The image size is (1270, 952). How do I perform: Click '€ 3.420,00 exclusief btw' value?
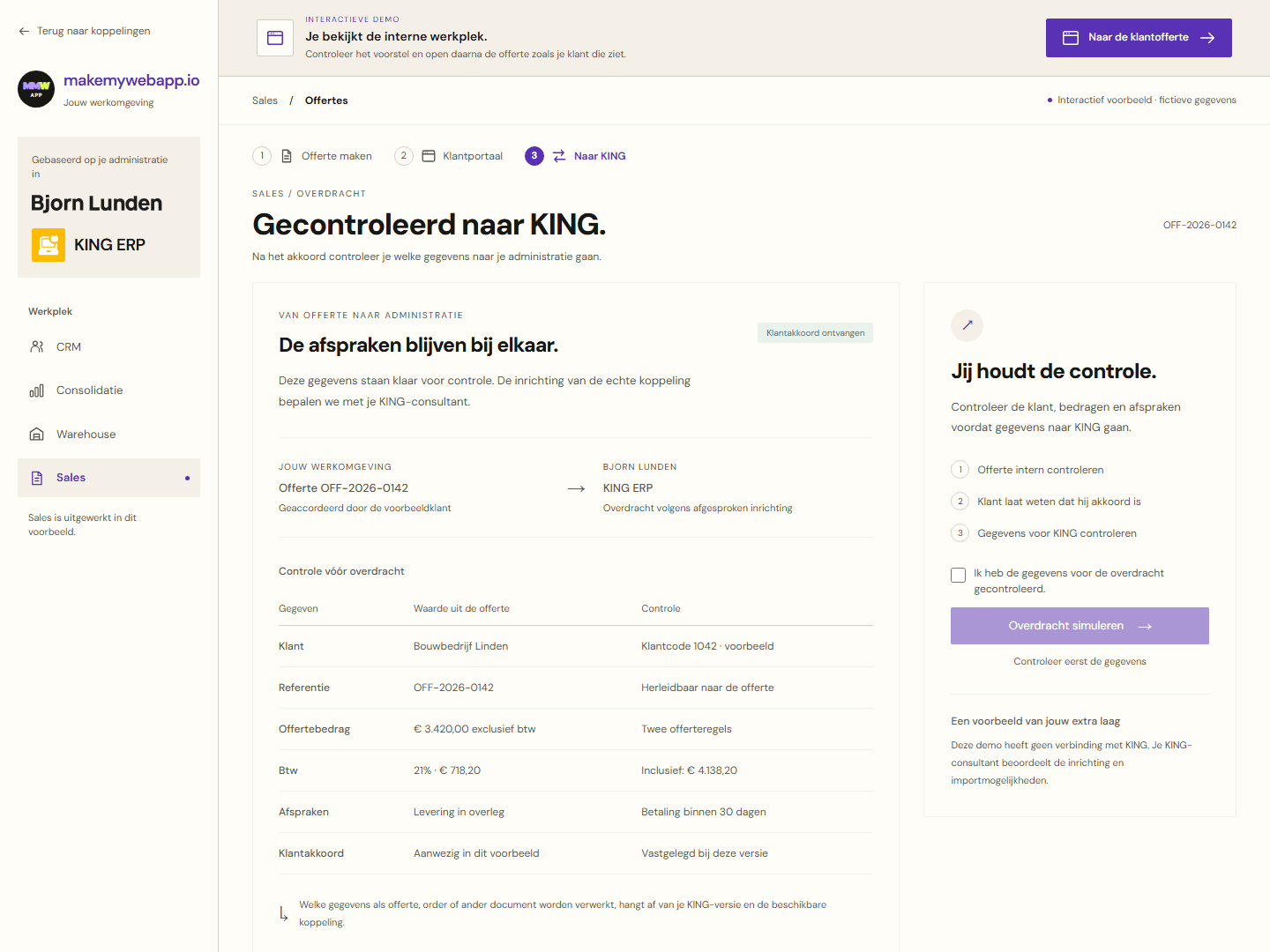coord(474,729)
